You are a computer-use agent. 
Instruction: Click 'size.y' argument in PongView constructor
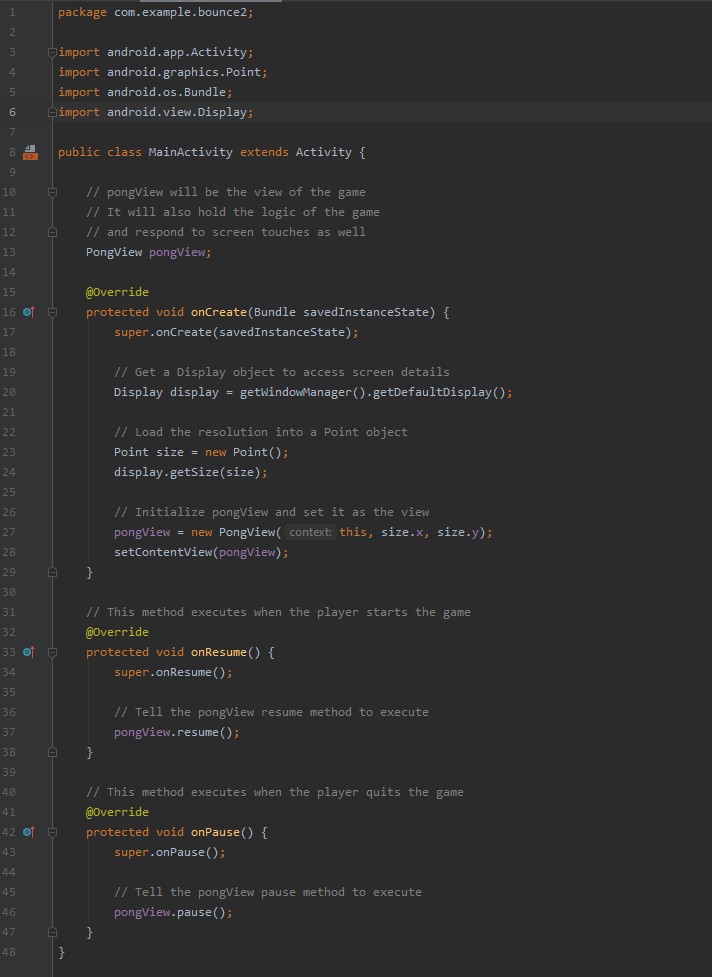pos(458,532)
